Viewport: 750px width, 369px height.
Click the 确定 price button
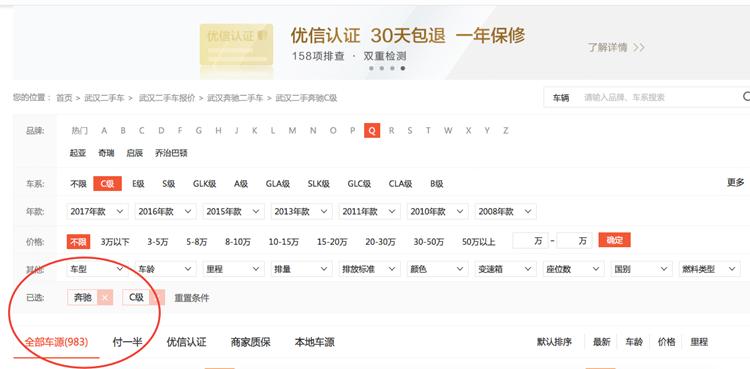coord(615,240)
